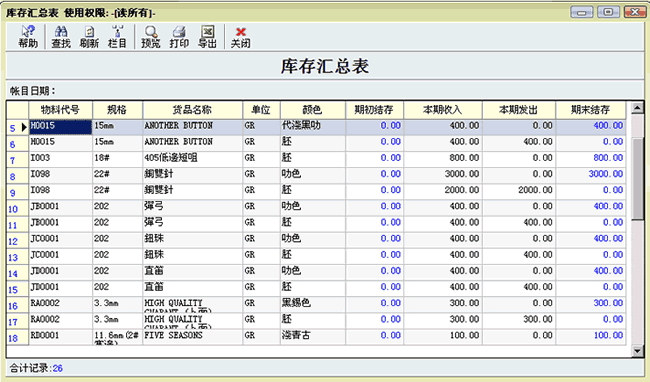The width and height of the screenshot is (650, 382).
Task: Click 3.3mm spec in row 17
Action: point(117,321)
